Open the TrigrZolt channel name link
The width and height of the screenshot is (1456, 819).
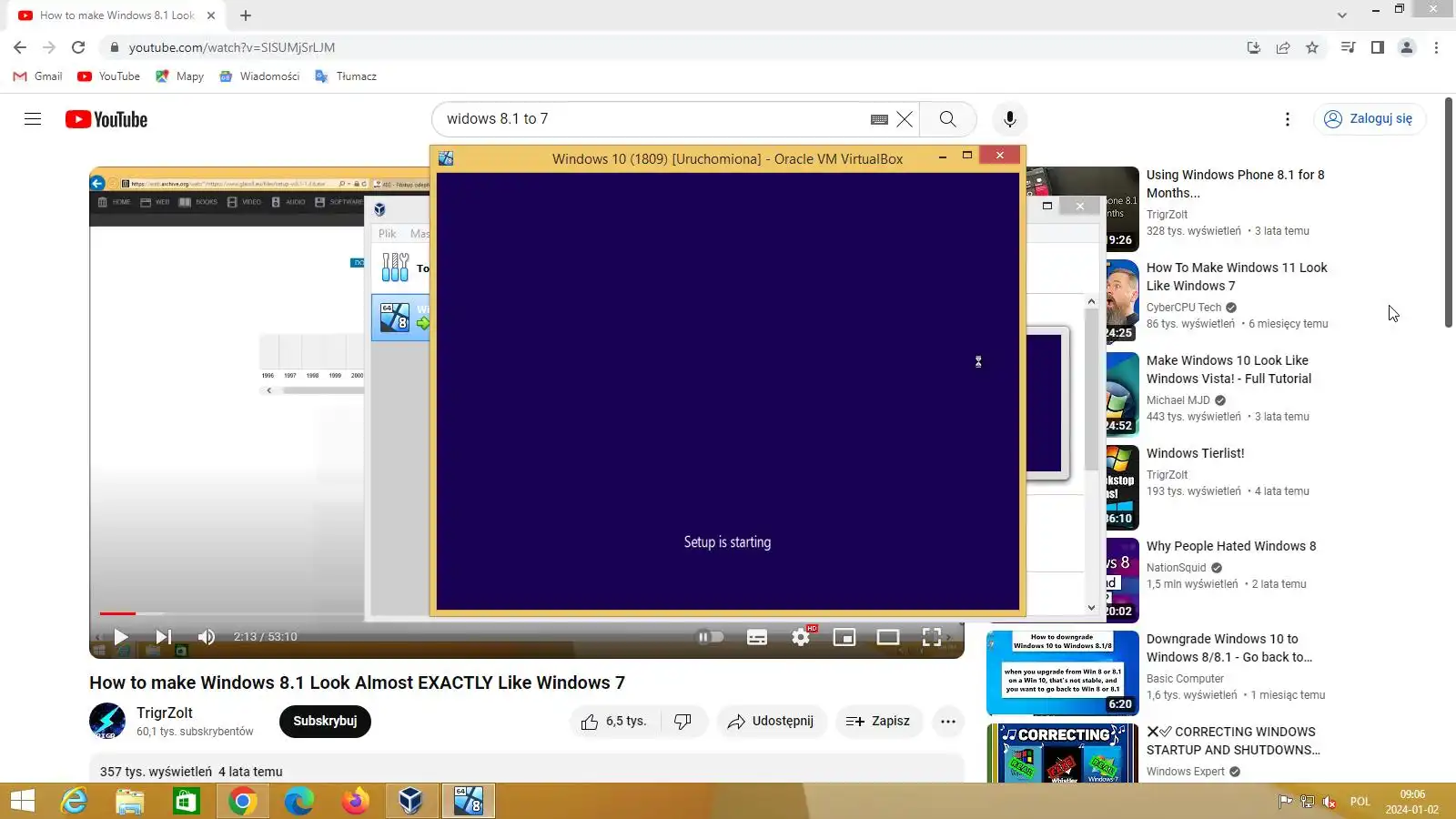[x=165, y=713]
